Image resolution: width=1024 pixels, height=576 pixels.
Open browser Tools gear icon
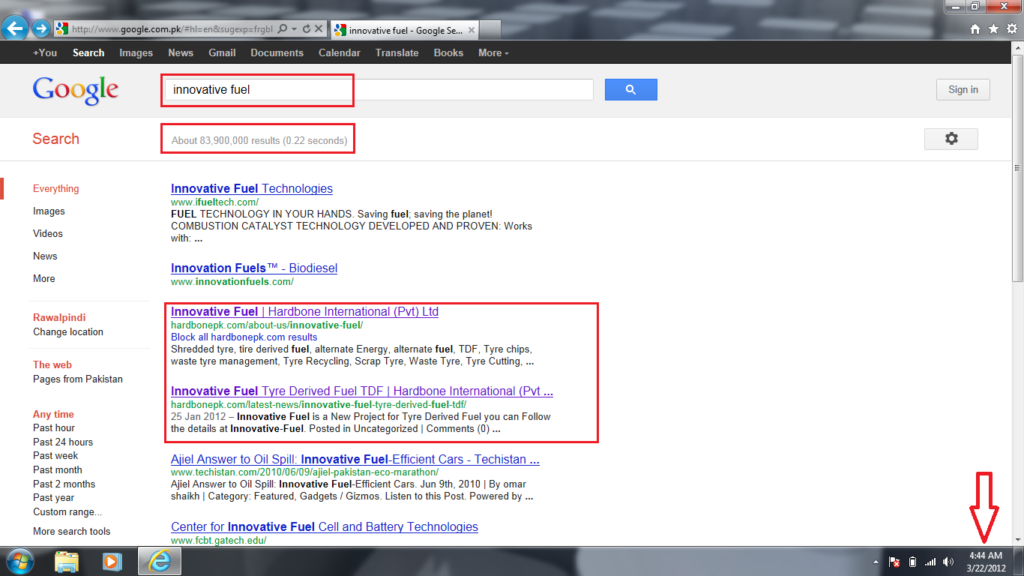click(1012, 29)
